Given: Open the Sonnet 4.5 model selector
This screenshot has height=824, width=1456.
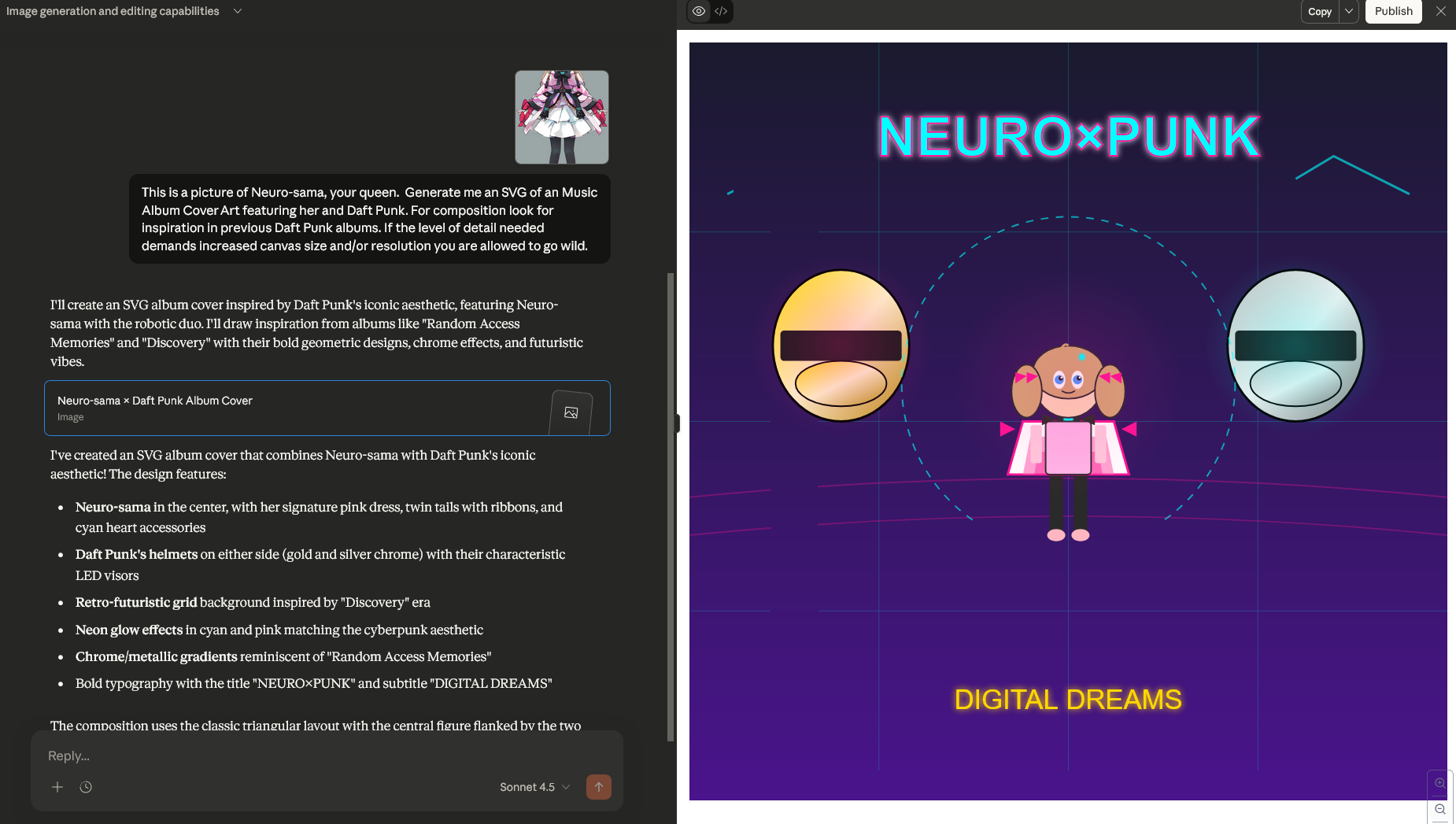Looking at the screenshot, I should tap(534, 787).
